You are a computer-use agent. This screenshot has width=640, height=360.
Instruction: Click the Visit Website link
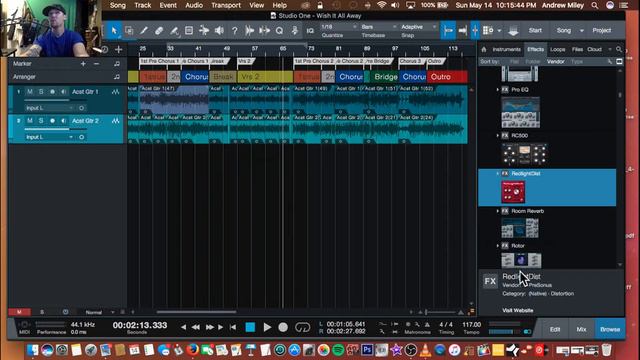[x=518, y=310]
